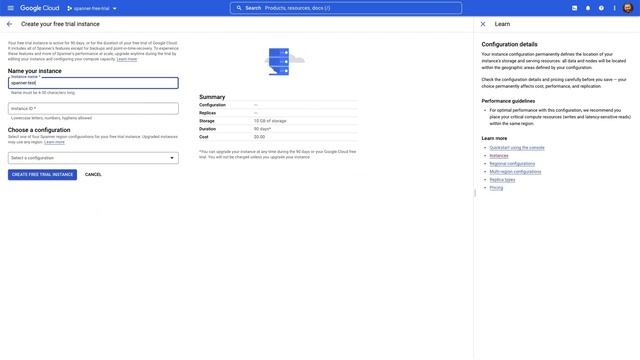Open Learn more link under Choose a configuration
Image resolution: width=640 pixels, height=360 pixels.
54,142
